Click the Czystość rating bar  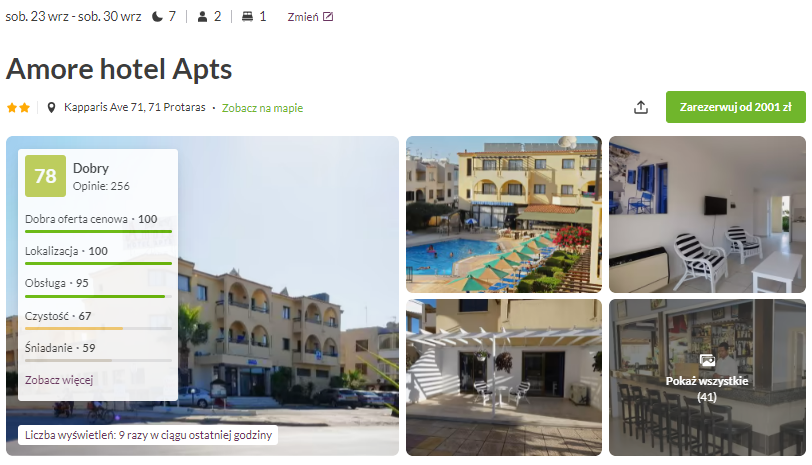click(98, 328)
